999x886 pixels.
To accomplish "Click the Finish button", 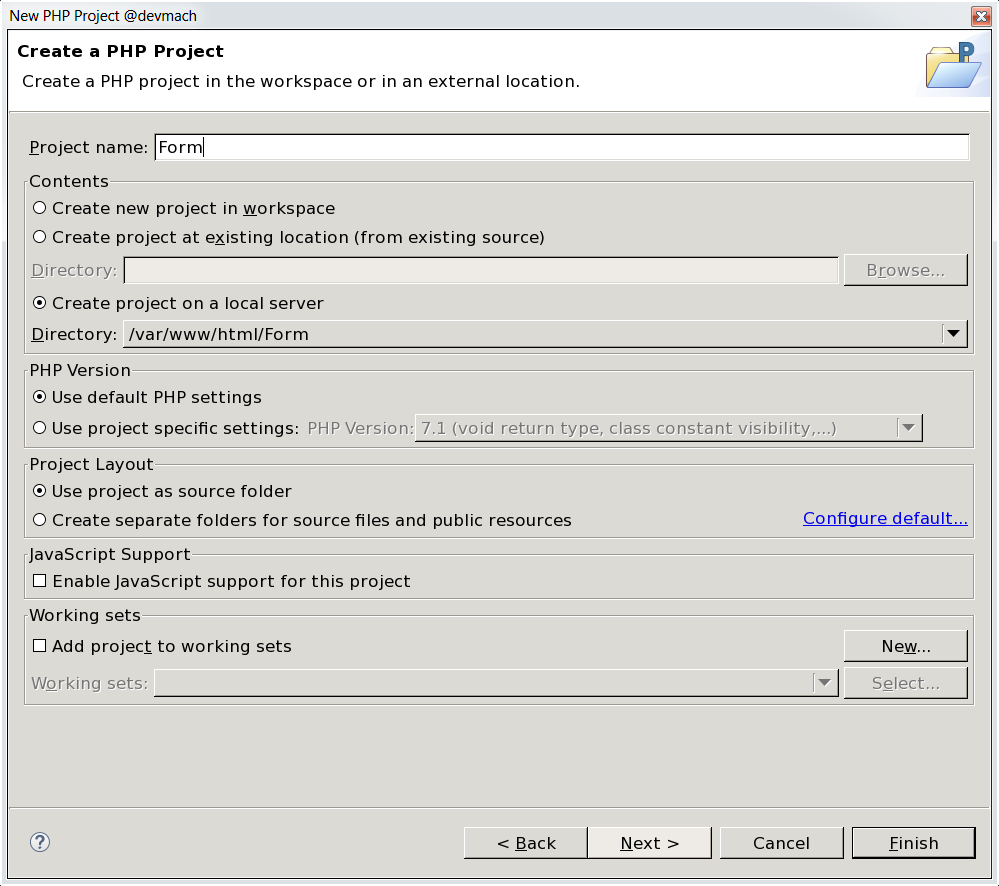I will tap(913, 843).
